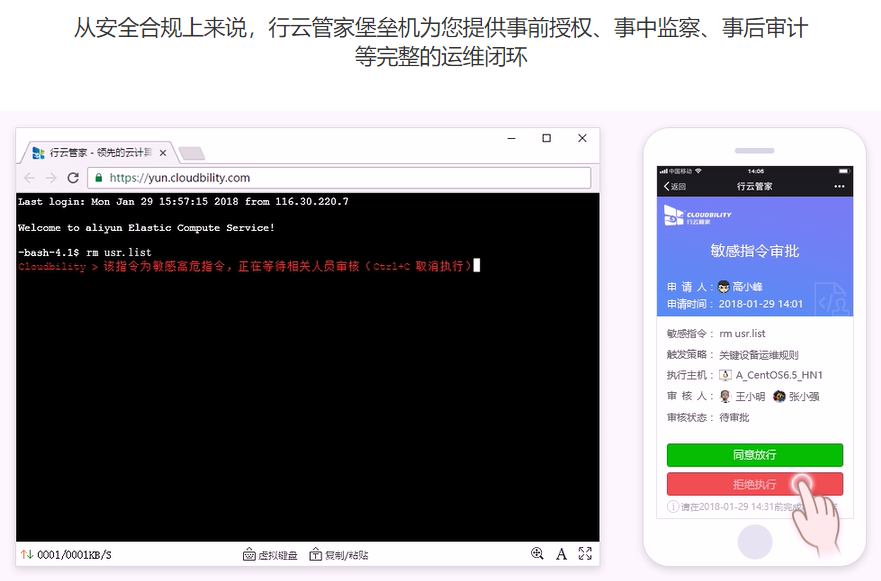Screen dimensions: 881x581
Task: Click the 待审批 review status text
Action: pyautogui.click(x=734, y=417)
